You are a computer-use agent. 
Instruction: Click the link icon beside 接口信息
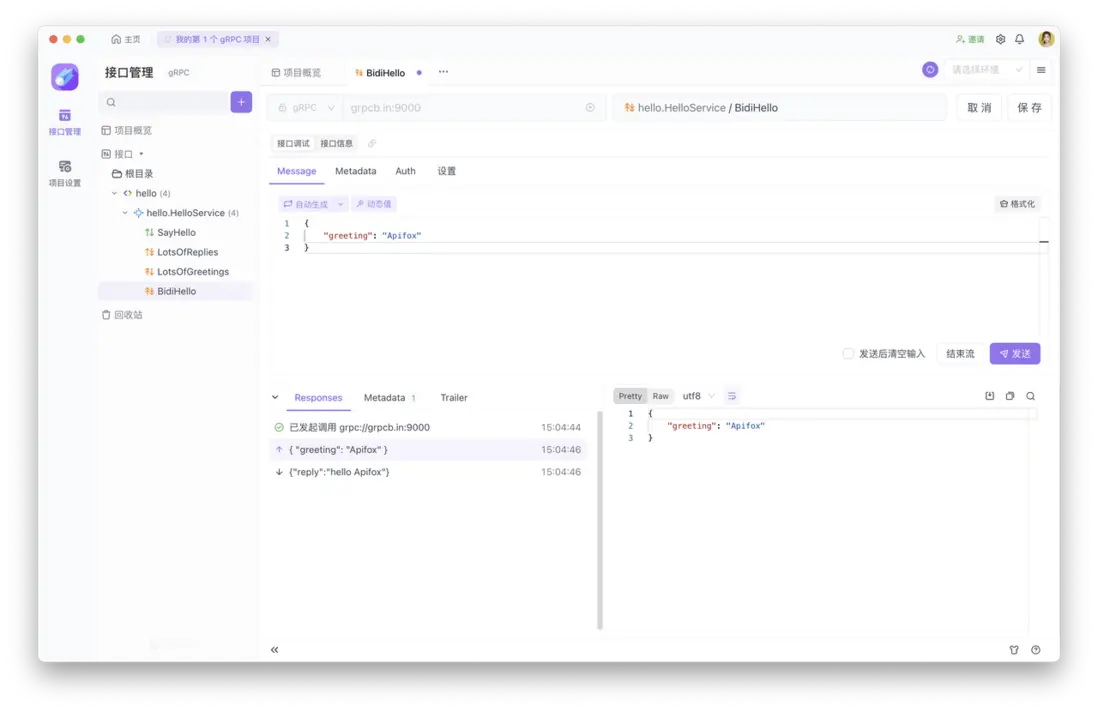(372, 144)
